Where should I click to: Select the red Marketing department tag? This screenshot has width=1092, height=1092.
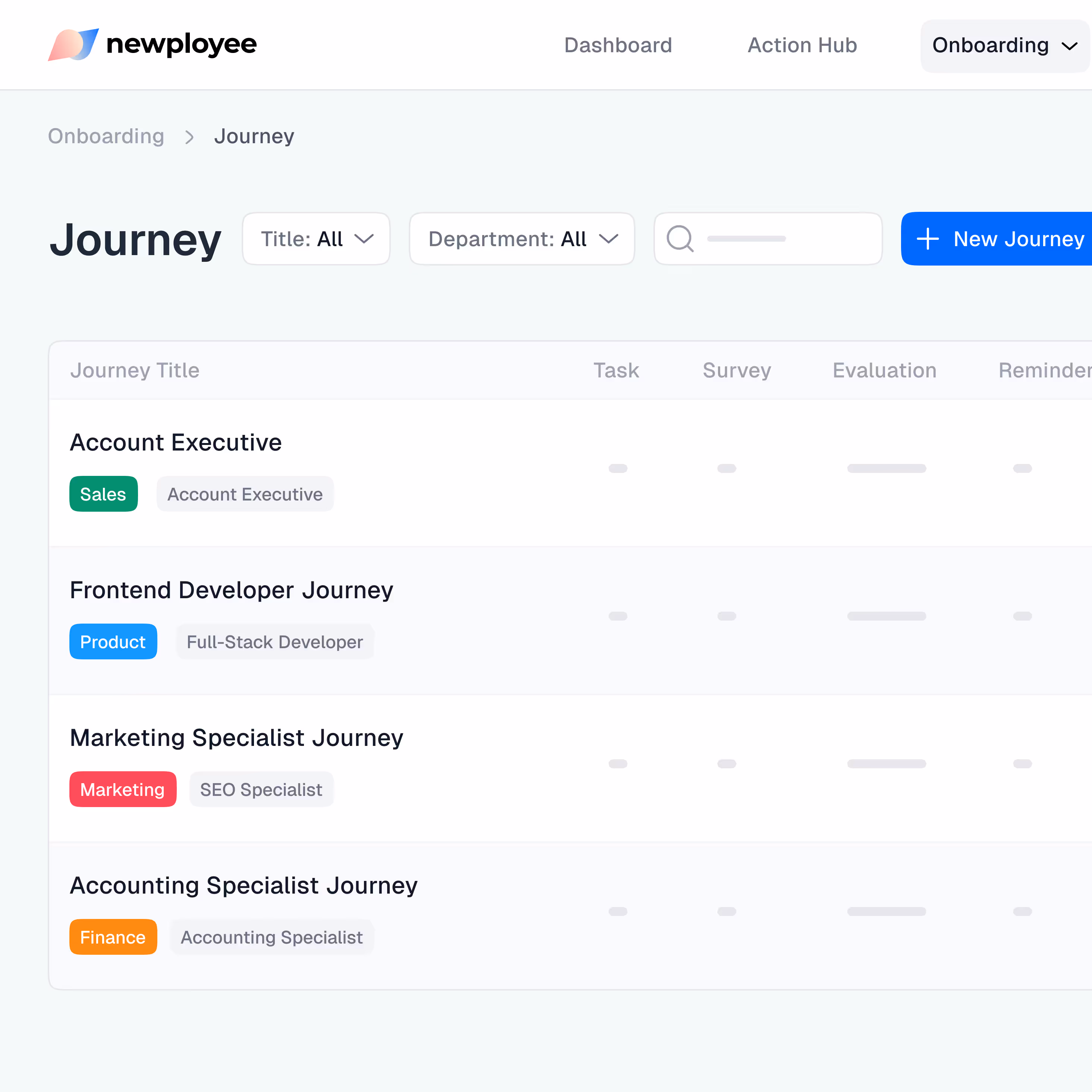[123, 789]
